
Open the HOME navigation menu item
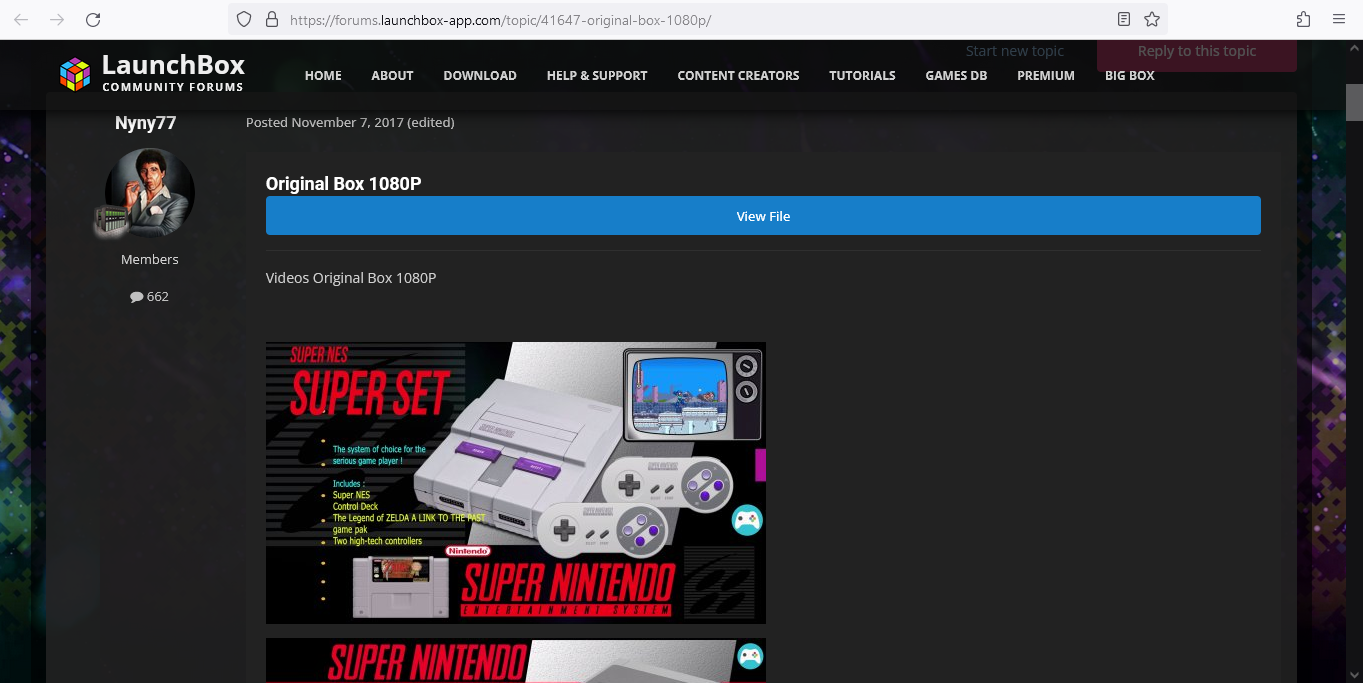pos(323,76)
